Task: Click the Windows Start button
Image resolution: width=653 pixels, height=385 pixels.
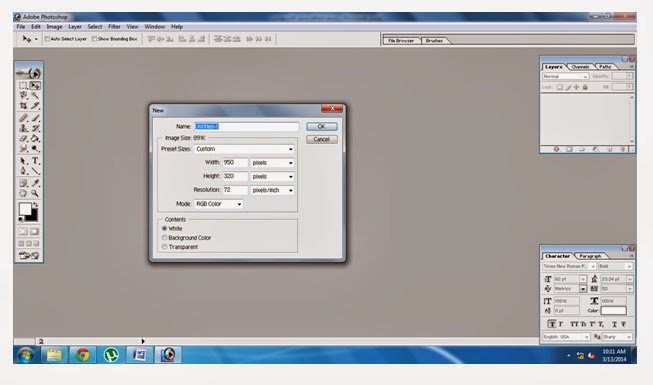Action: click(x=25, y=355)
